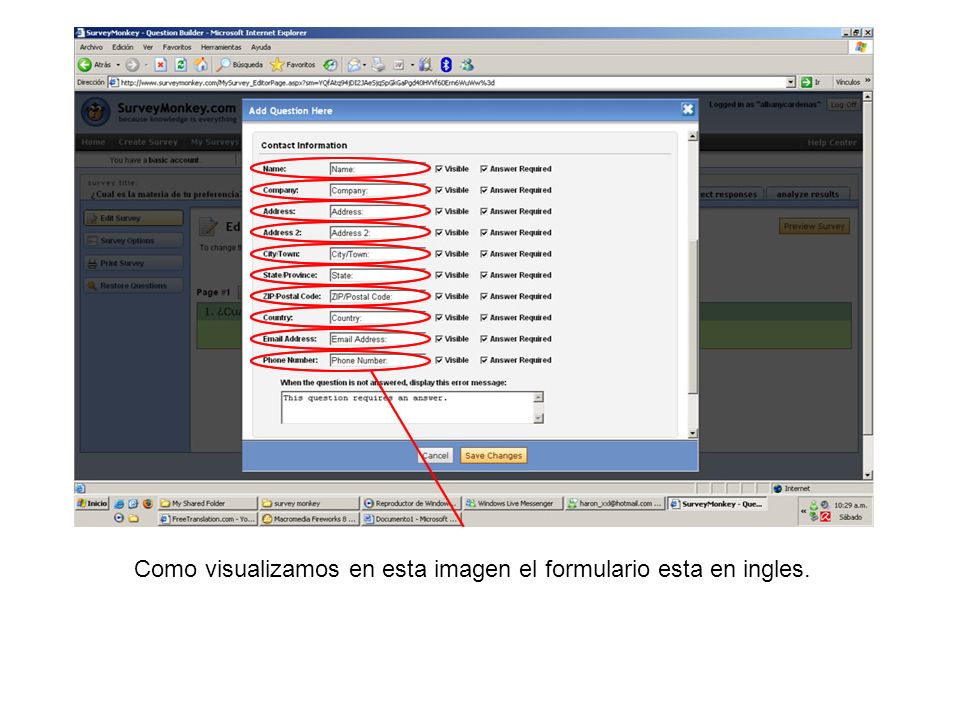Launch Internet Explorer from quick launch
The width and height of the screenshot is (960, 720).
[x=119, y=503]
